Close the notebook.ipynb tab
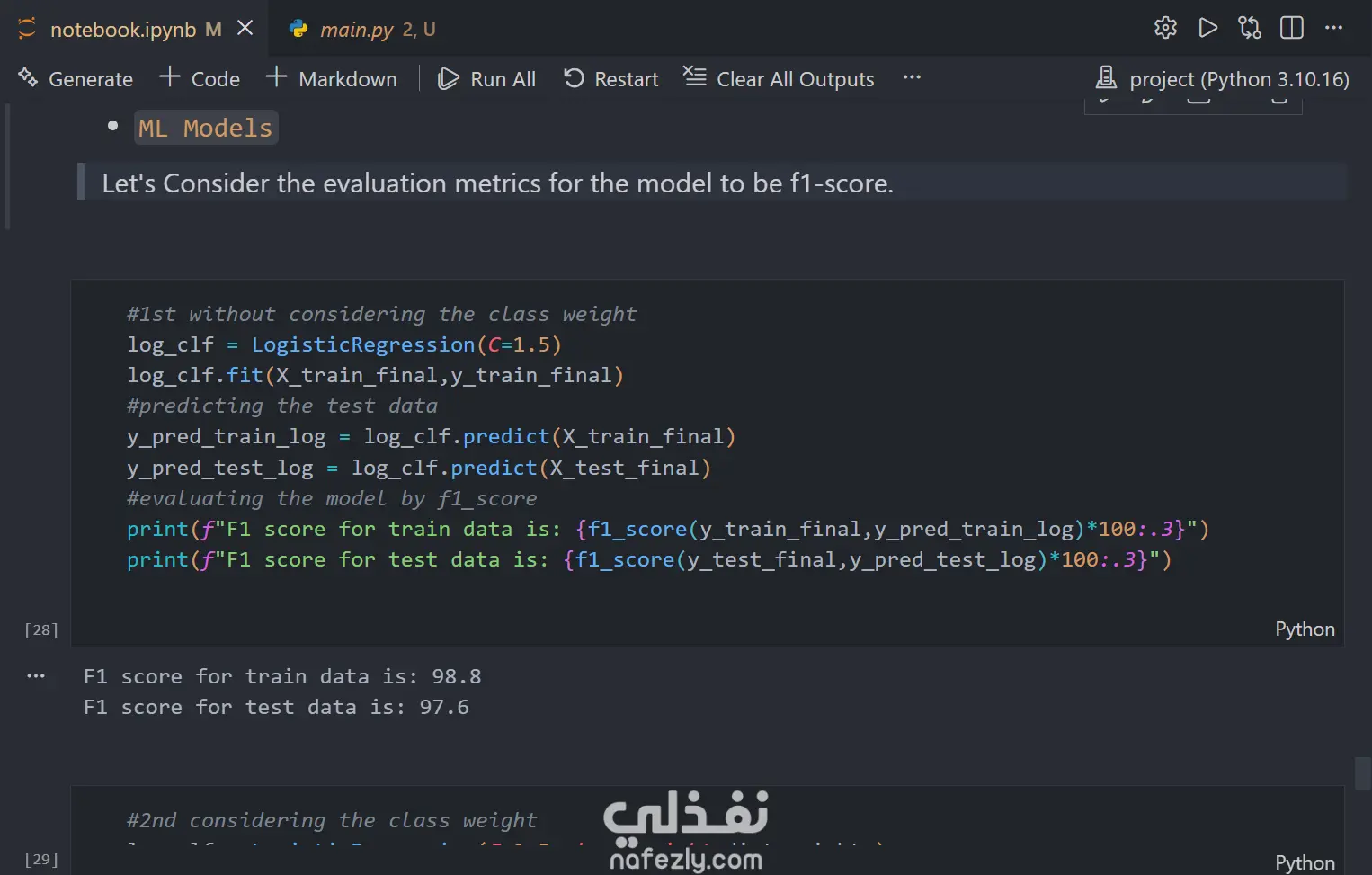 click(245, 29)
